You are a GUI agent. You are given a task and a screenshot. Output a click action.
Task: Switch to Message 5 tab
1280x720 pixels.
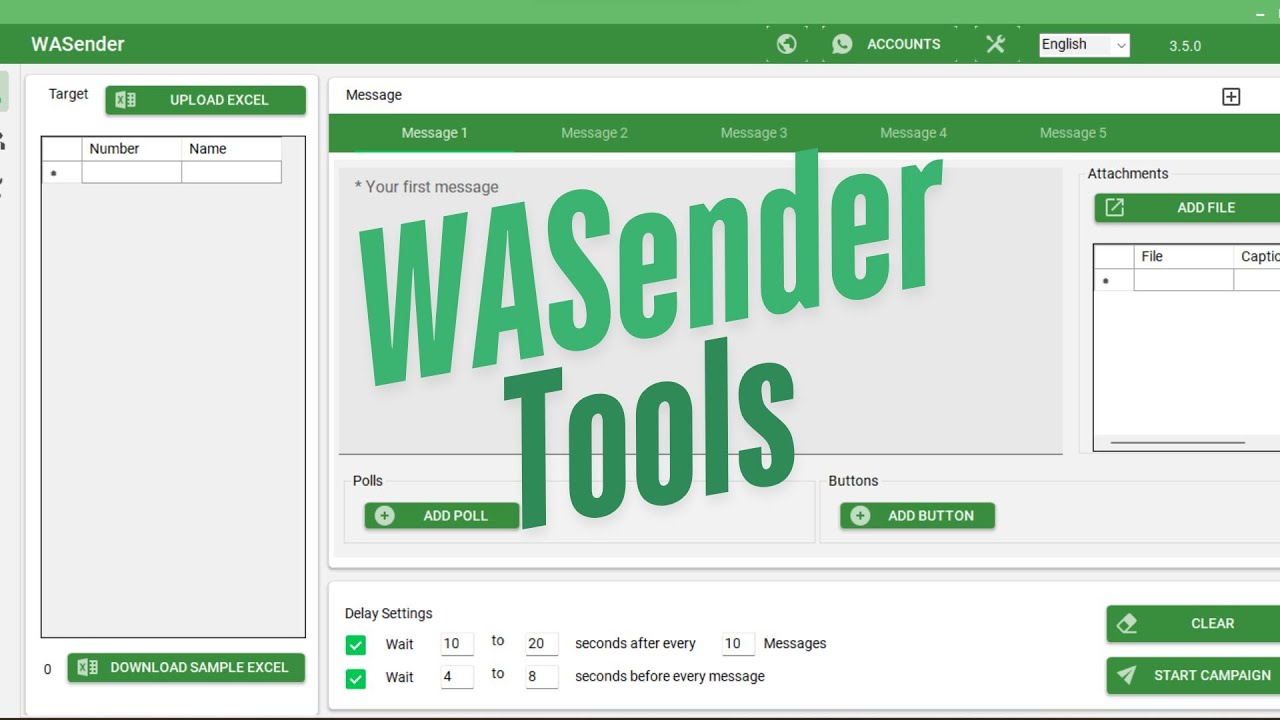[x=1073, y=133]
